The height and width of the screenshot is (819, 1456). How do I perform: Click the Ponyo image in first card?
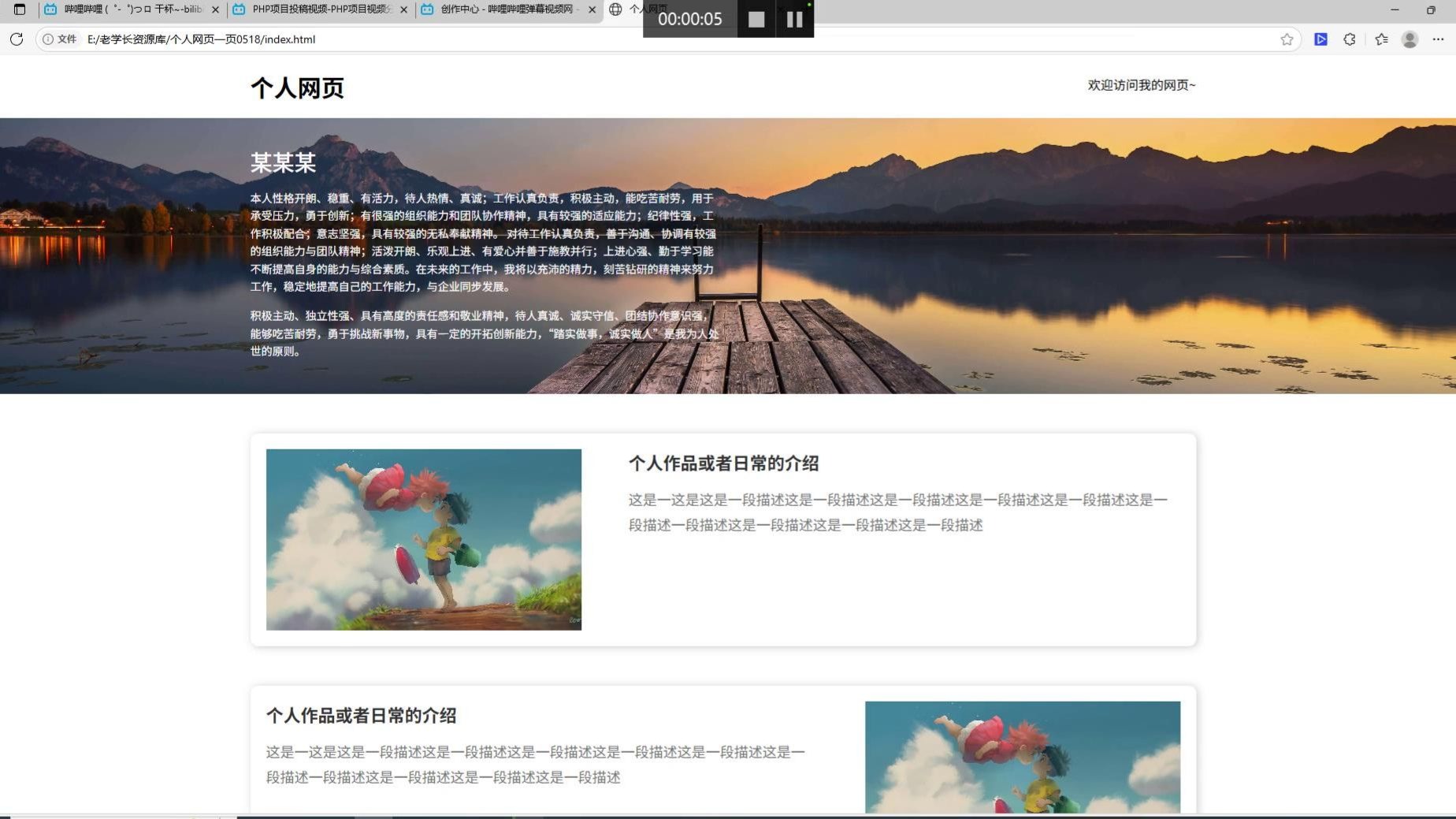(424, 539)
